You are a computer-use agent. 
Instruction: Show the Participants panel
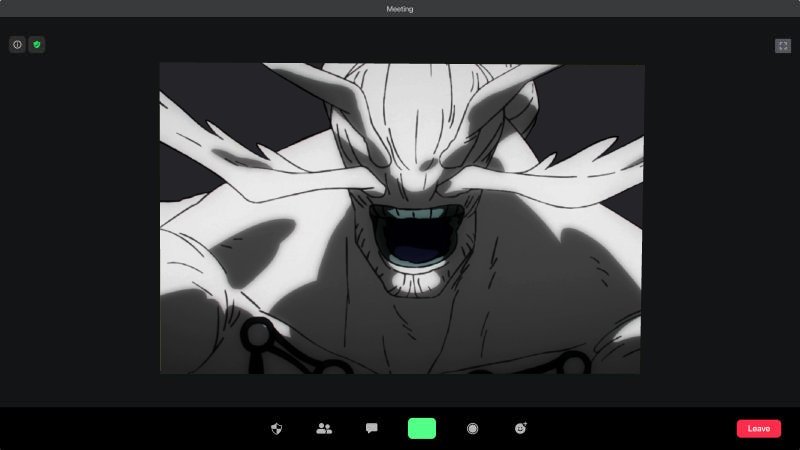(324, 429)
